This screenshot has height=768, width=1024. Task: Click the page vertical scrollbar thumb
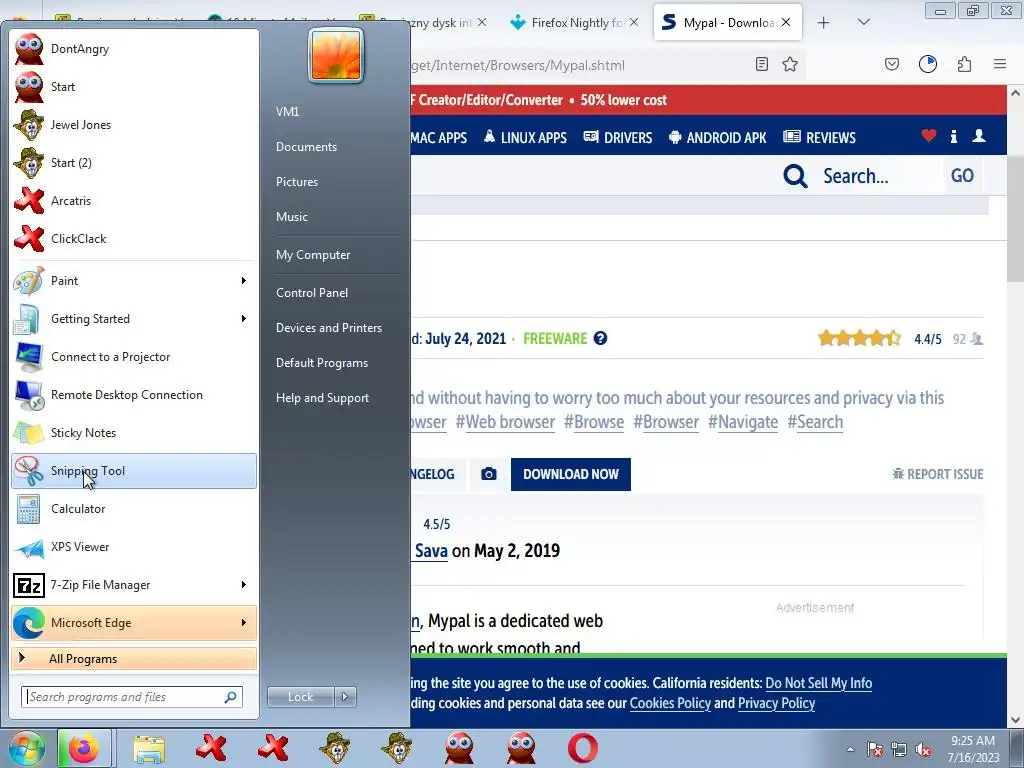[1015, 219]
